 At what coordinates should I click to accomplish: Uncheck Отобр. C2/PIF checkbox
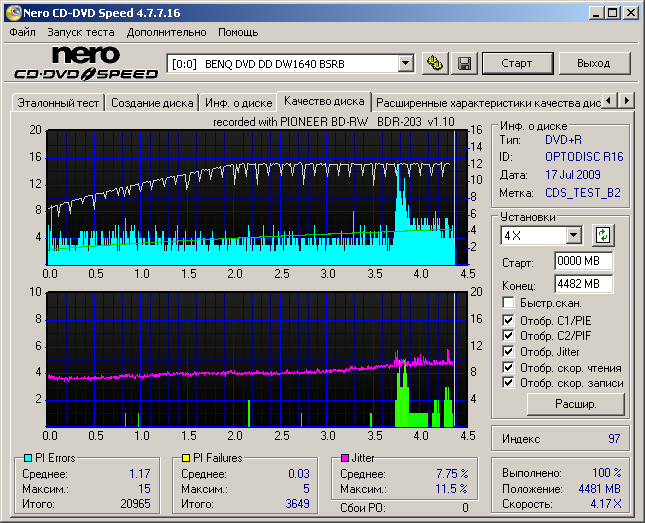tap(508, 336)
